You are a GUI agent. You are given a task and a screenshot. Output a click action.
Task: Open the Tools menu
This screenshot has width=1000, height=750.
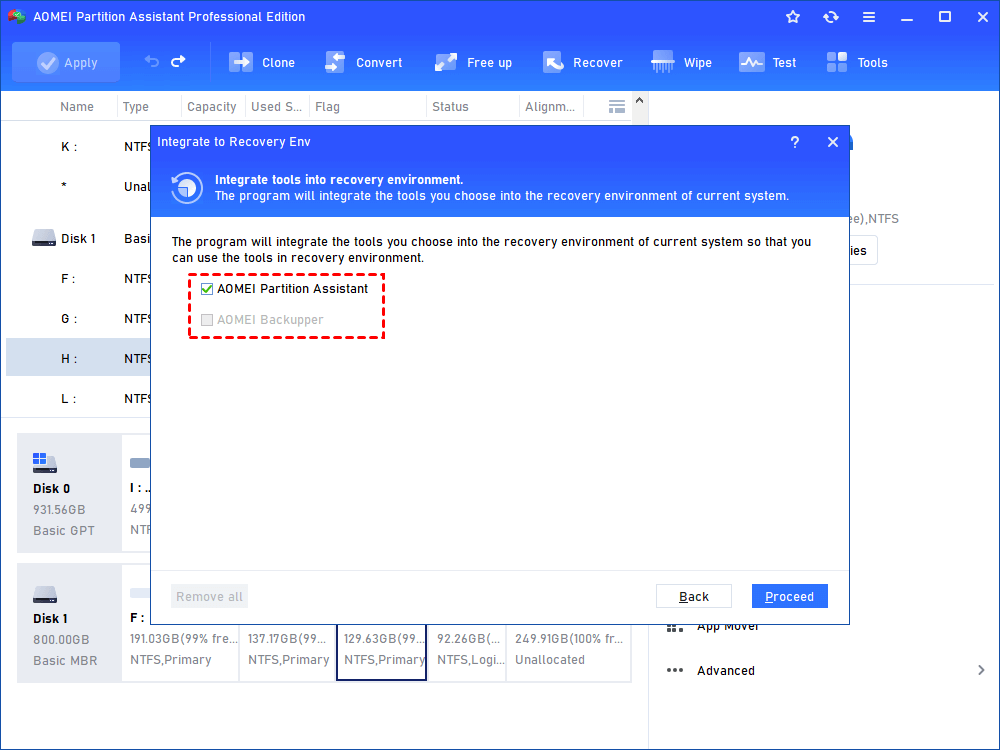[x=857, y=62]
